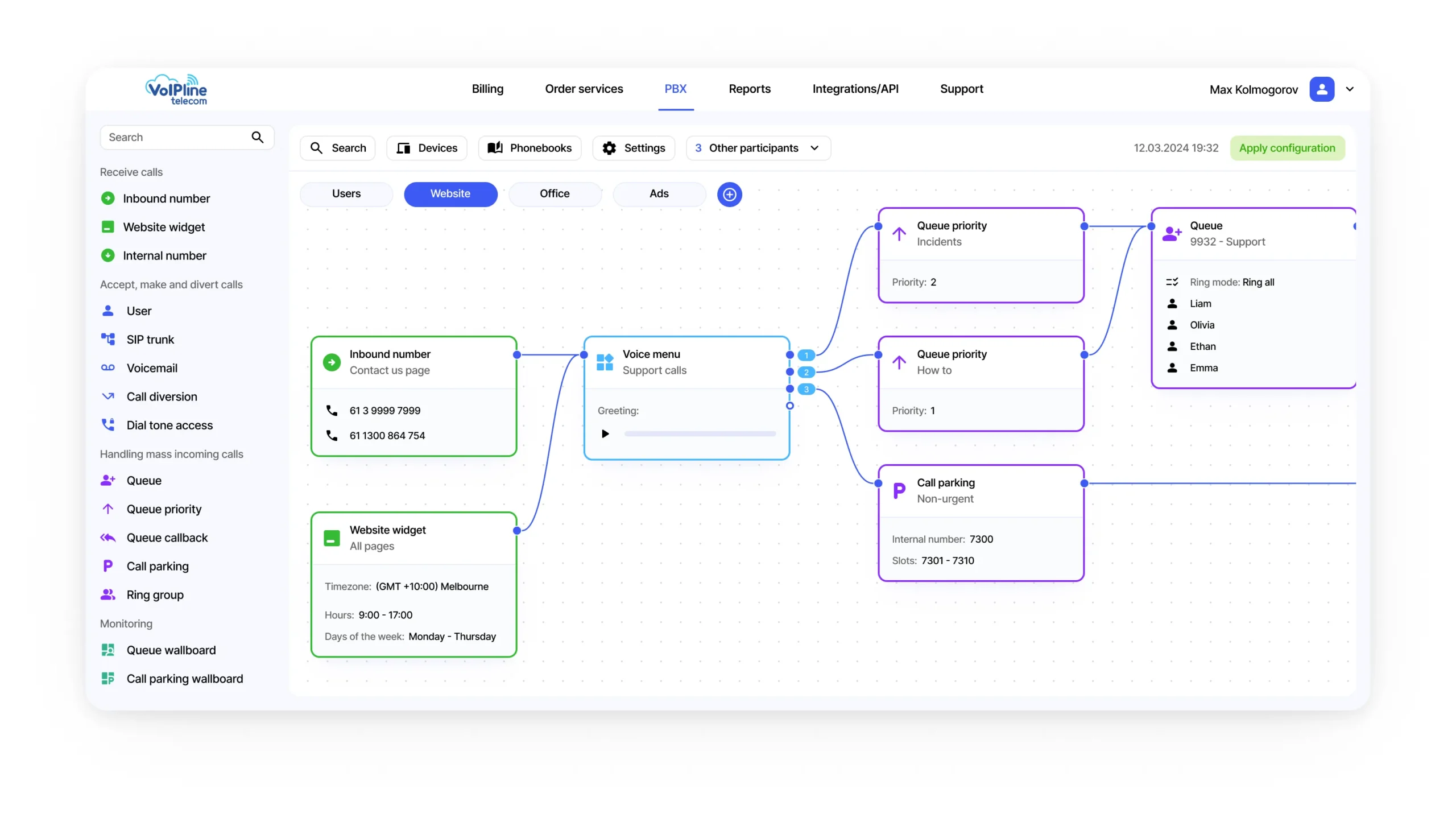
Task: Choose the Call parking sidebar icon
Action: [107, 566]
